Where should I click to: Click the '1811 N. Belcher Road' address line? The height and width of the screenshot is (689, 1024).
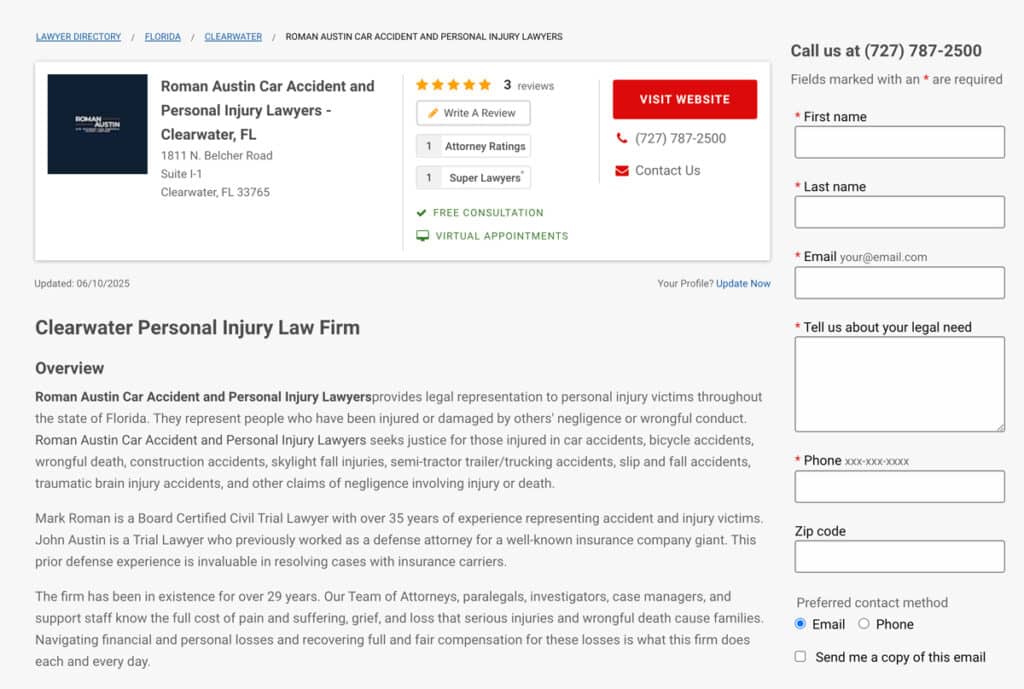216,155
